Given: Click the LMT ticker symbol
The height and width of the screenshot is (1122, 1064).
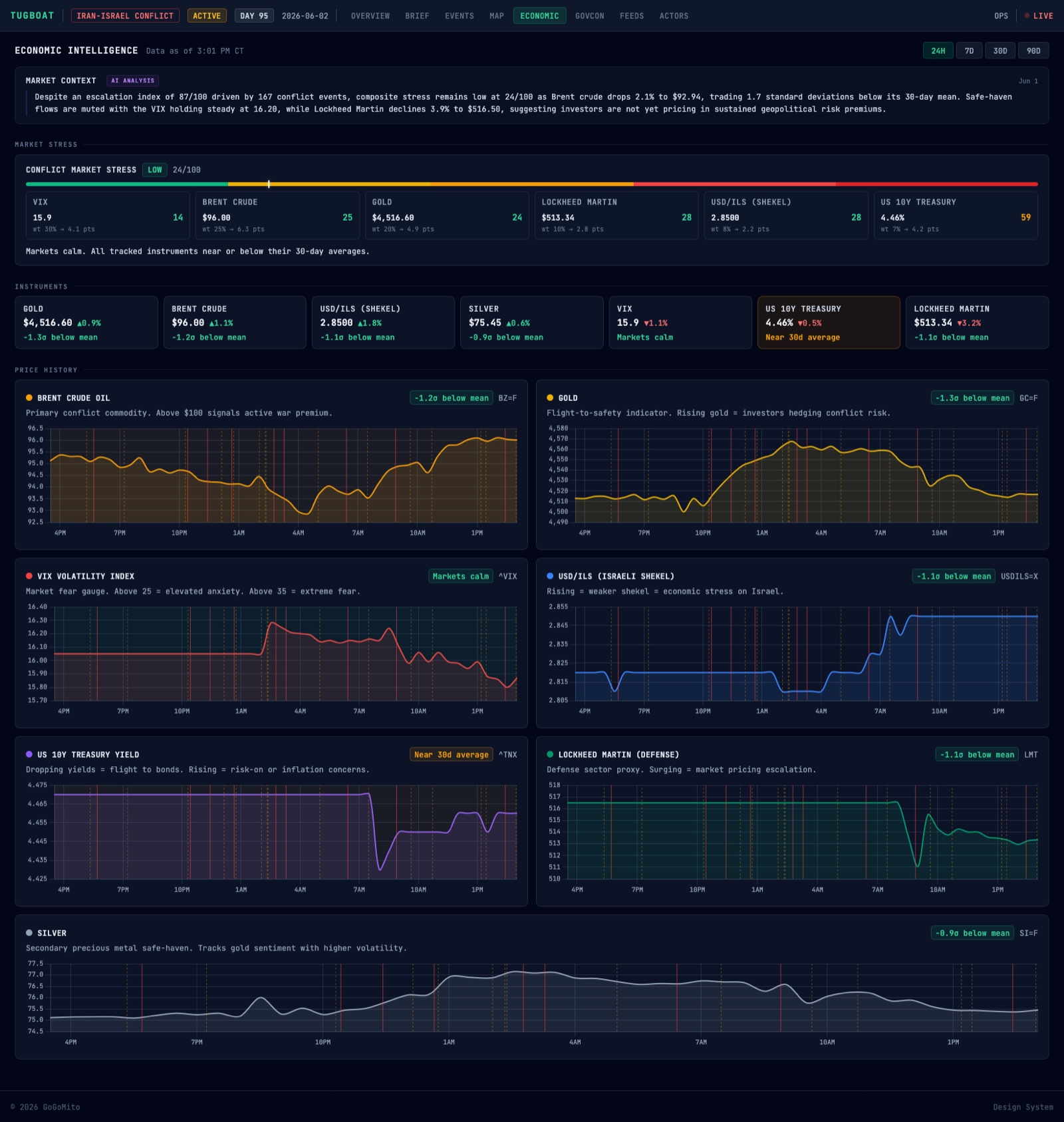Looking at the screenshot, I should 1031,754.
